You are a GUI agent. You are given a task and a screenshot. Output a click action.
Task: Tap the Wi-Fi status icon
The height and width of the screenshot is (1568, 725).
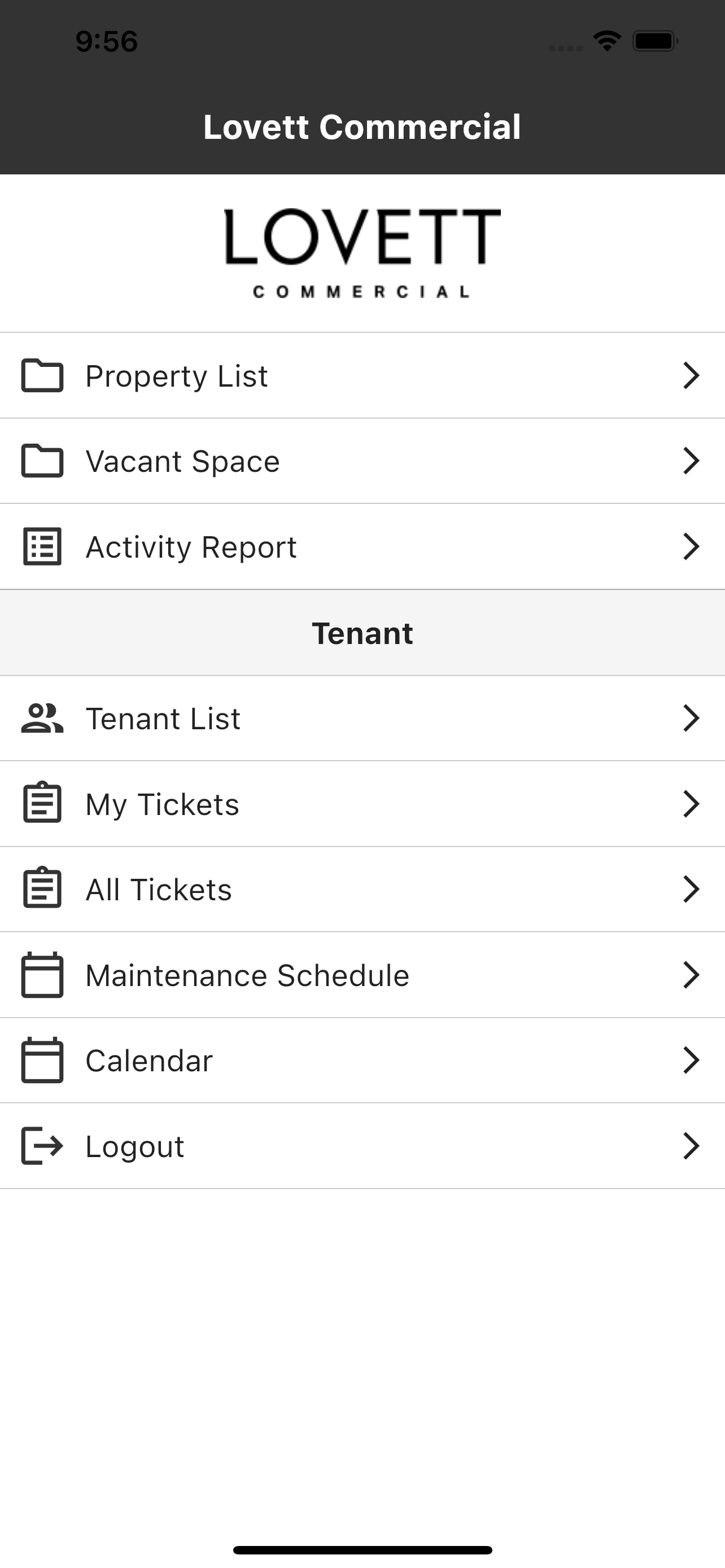click(607, 41)
